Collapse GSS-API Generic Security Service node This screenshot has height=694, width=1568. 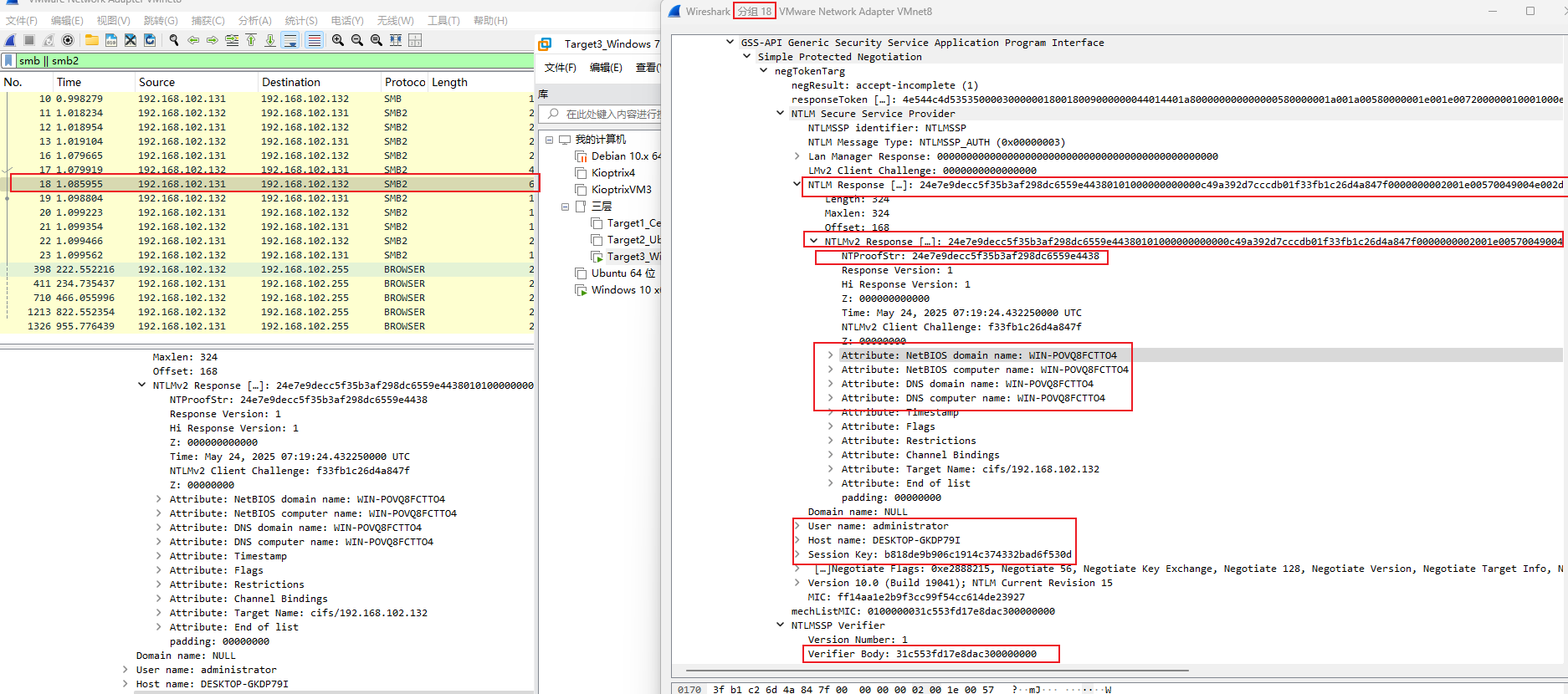click(730, 42)
